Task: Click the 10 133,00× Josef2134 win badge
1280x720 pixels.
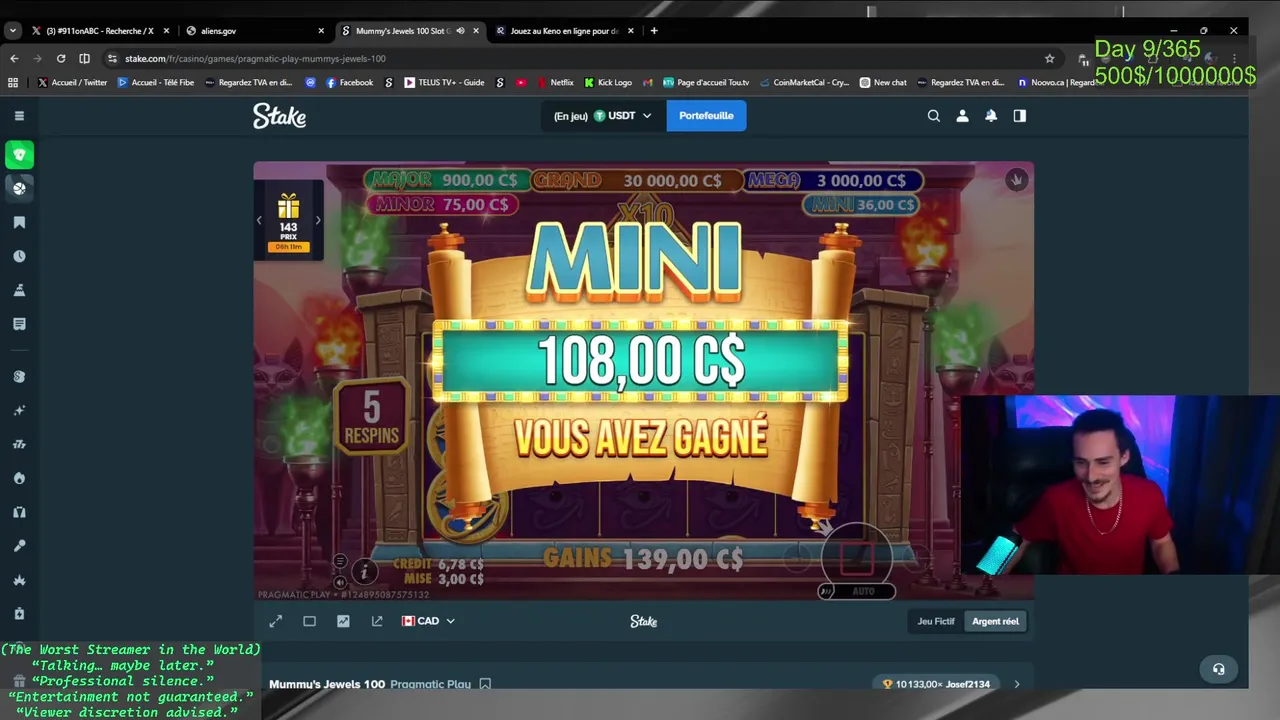Action: (936, 684)
